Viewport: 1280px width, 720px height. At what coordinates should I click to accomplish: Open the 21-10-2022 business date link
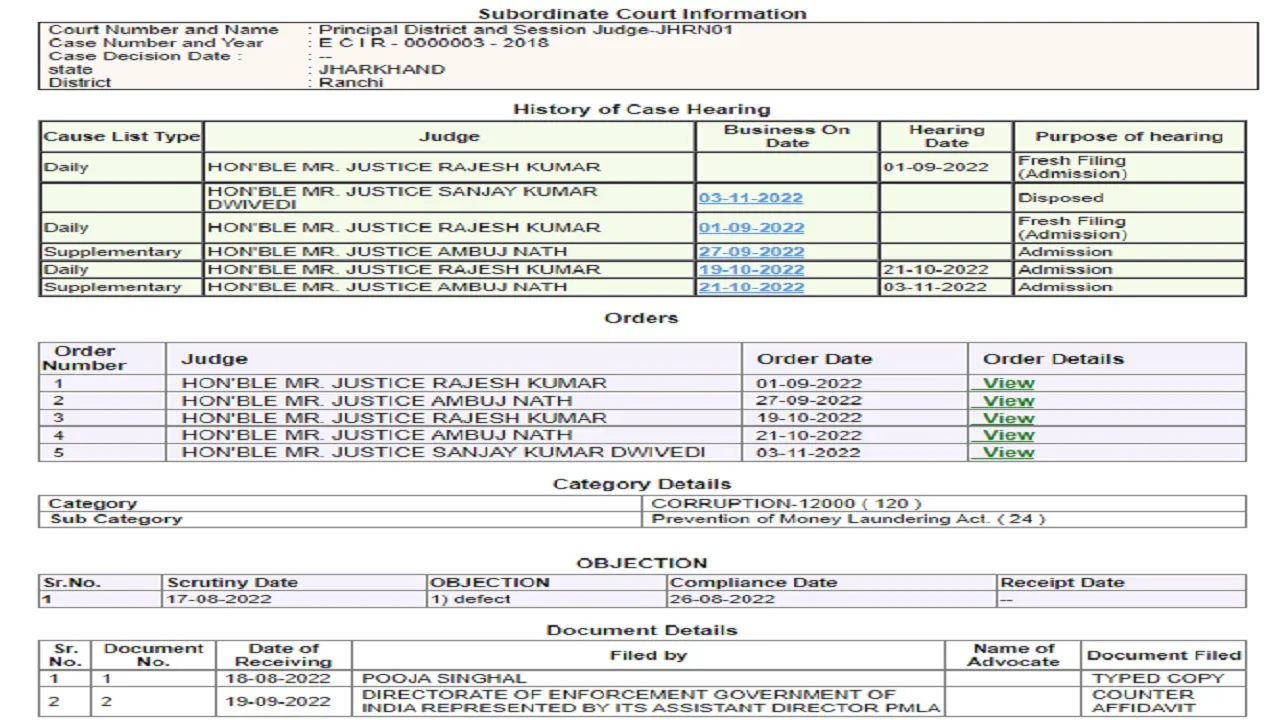click(751, 287)
